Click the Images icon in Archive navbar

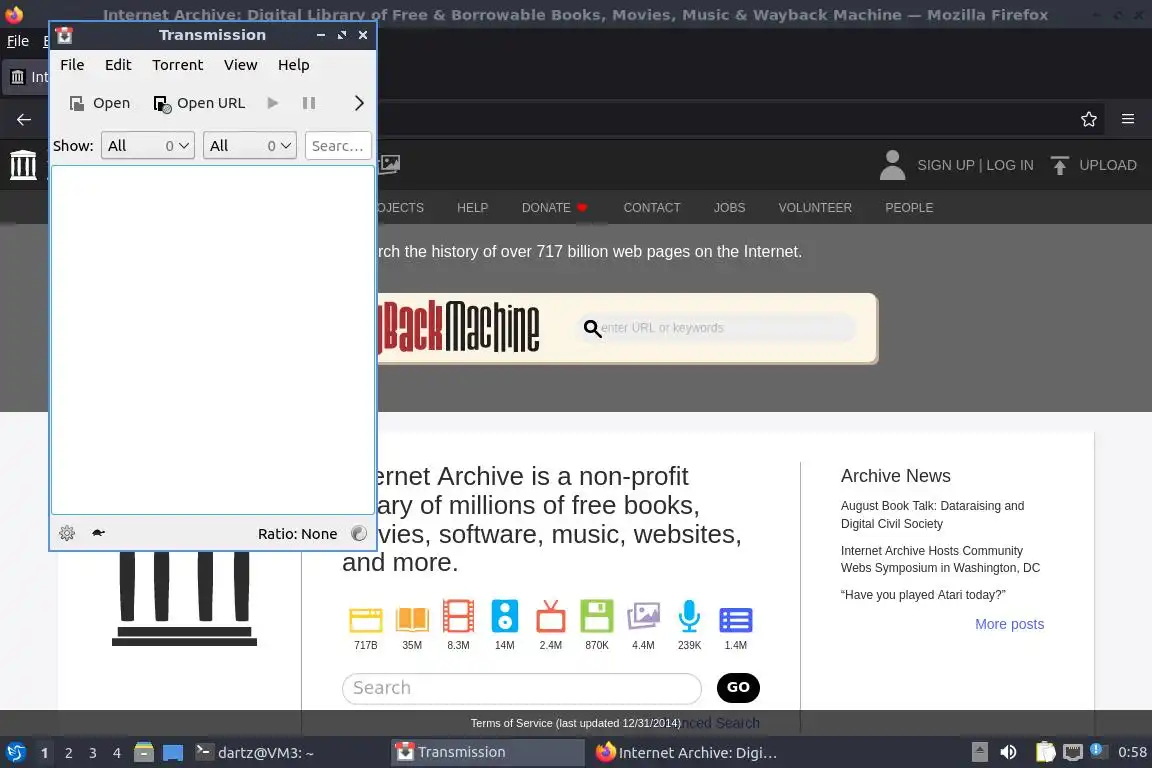coord(389,165)
